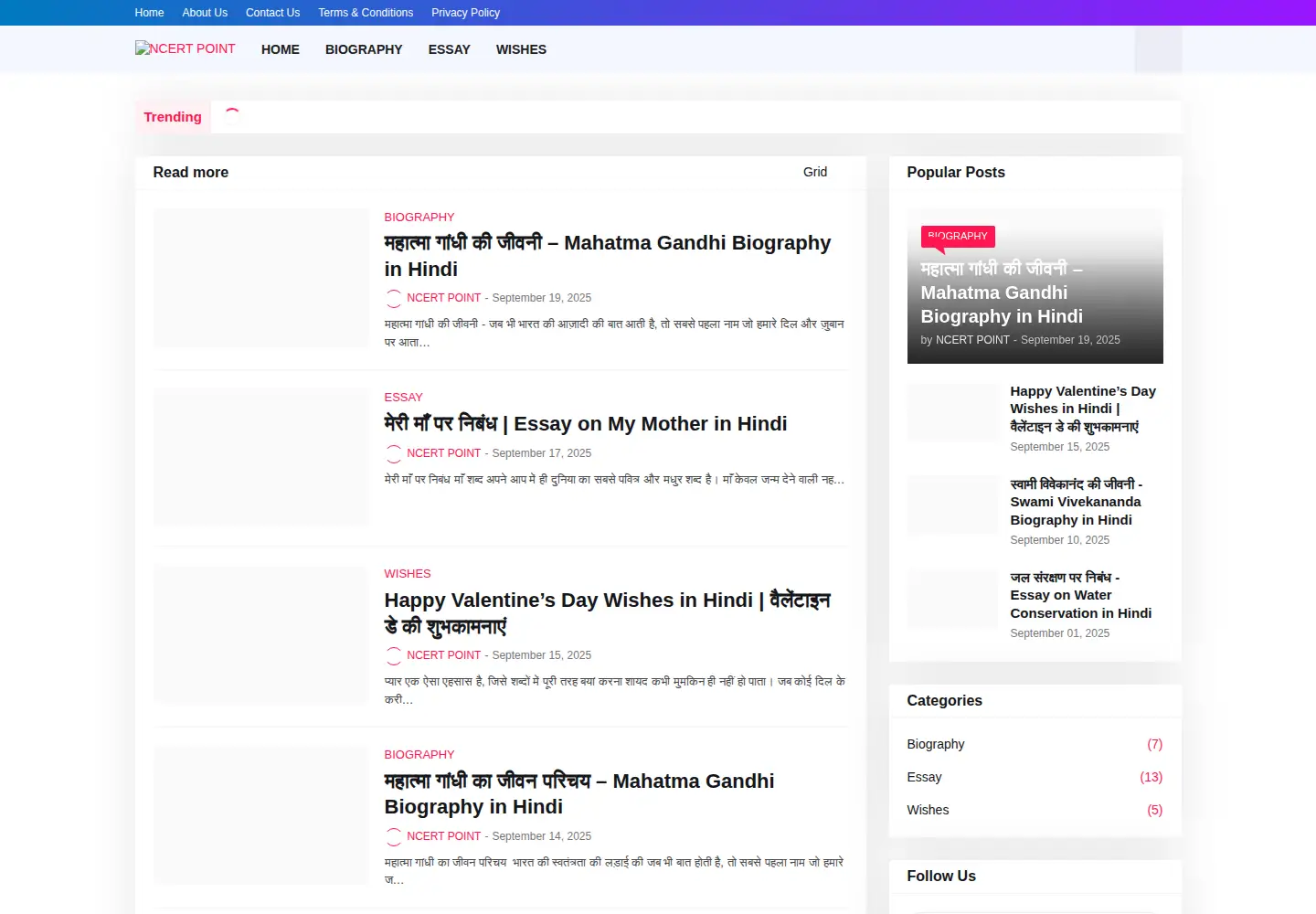Click the header search box area
The width and height of the screenshot is (1316, 914).
click(x=1158, y=49)
